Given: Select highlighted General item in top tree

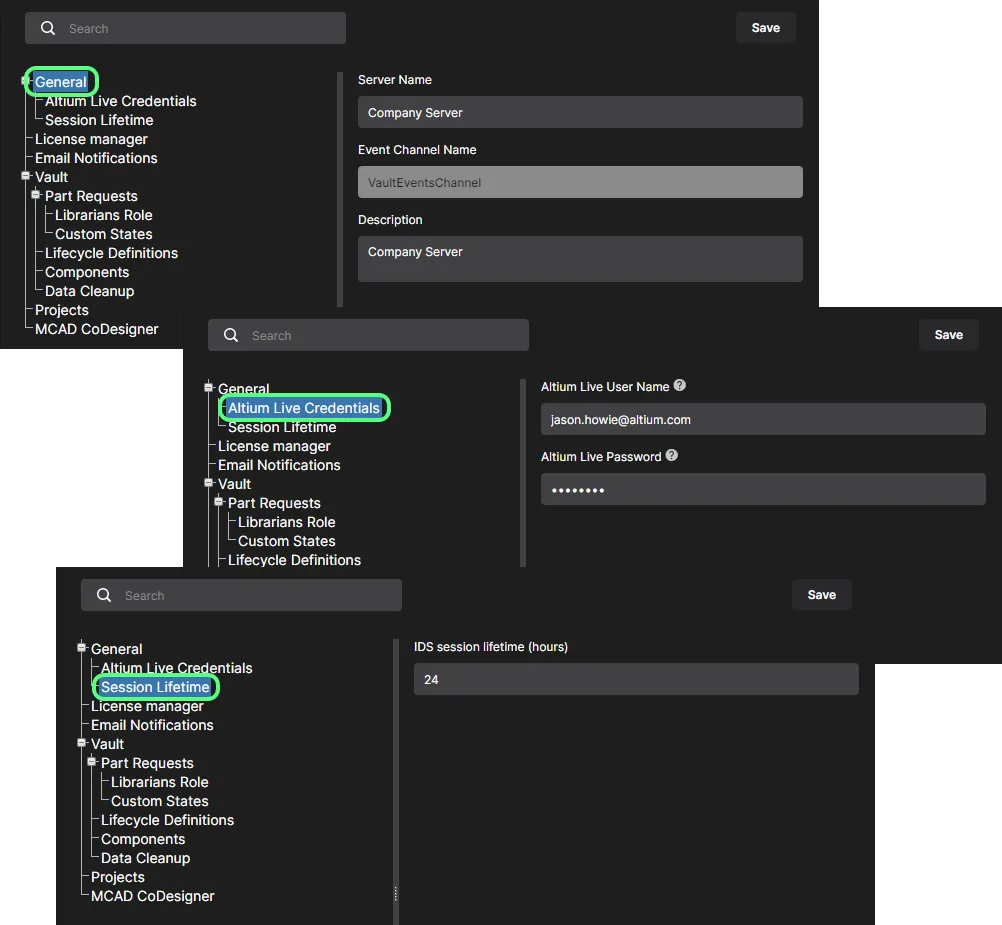Looking at the screenshot, I should point(61,82).
